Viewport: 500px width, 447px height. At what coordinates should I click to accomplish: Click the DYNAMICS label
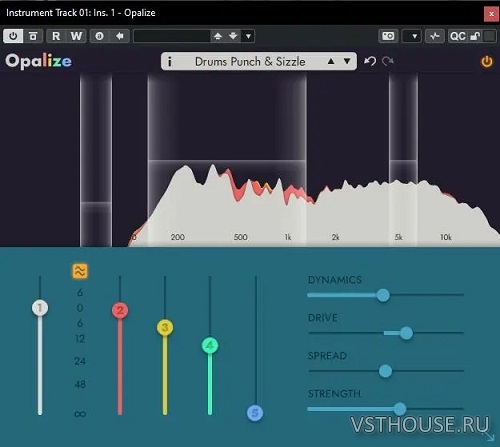[x=335, y=280]
